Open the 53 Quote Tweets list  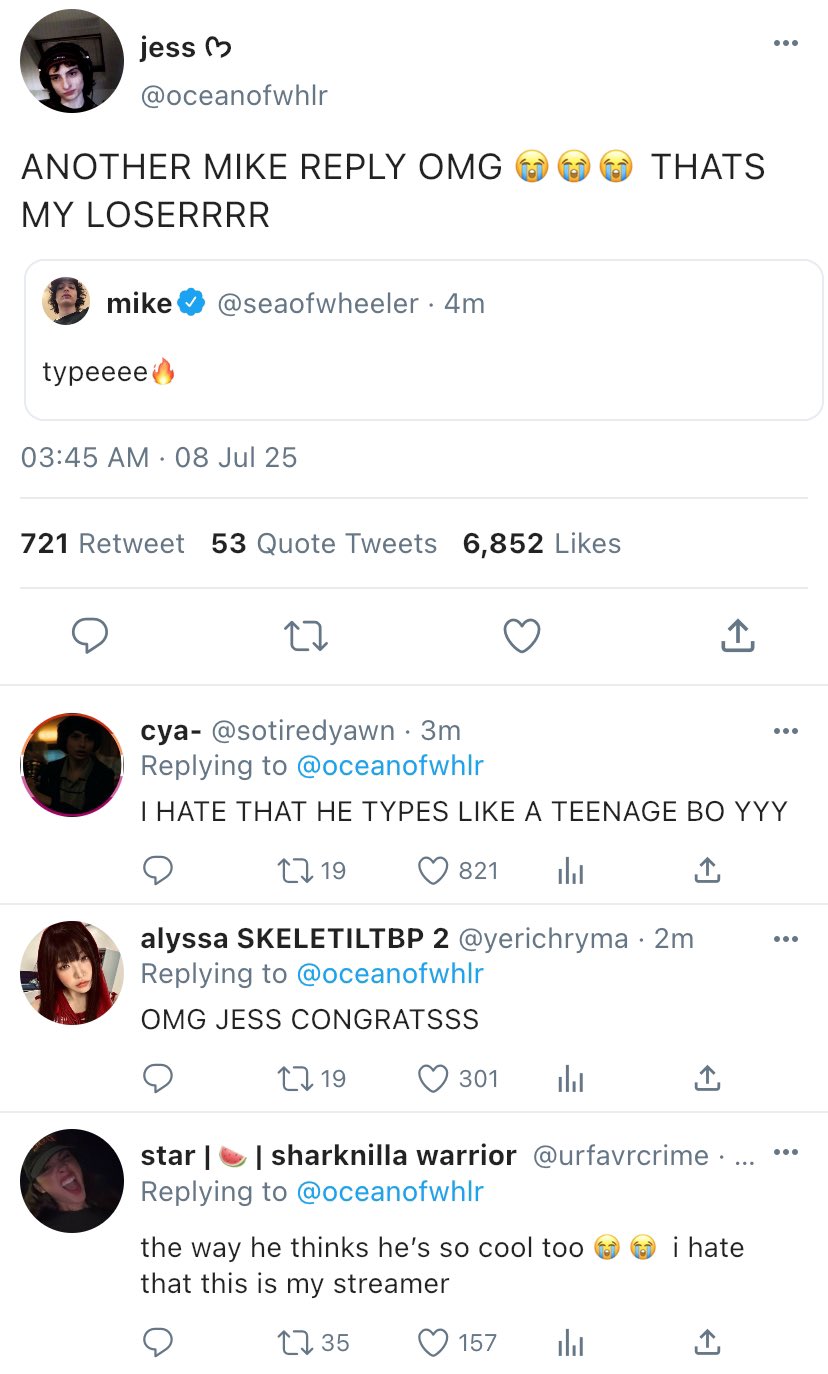(x=324, y=543)
